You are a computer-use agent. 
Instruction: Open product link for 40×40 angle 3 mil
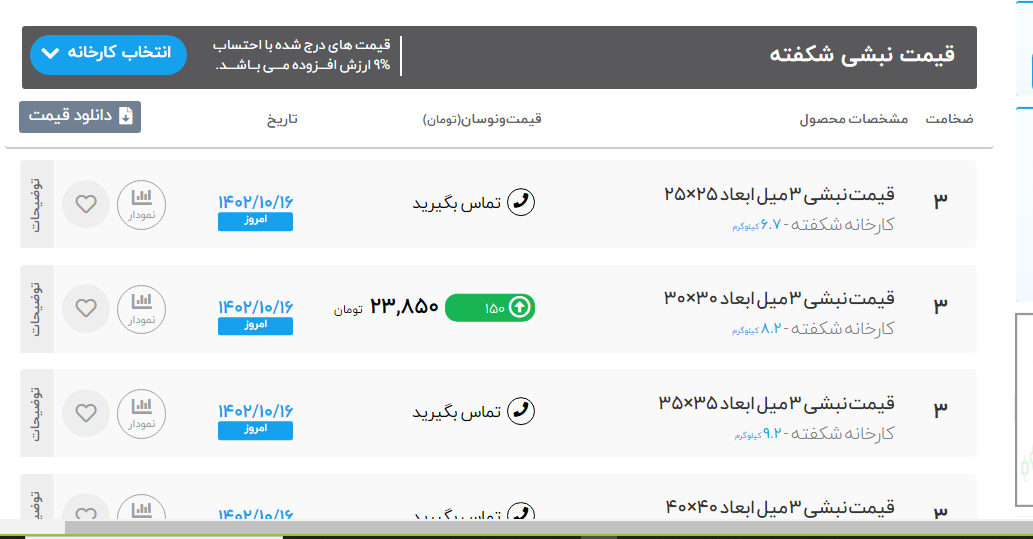(779, 506)
